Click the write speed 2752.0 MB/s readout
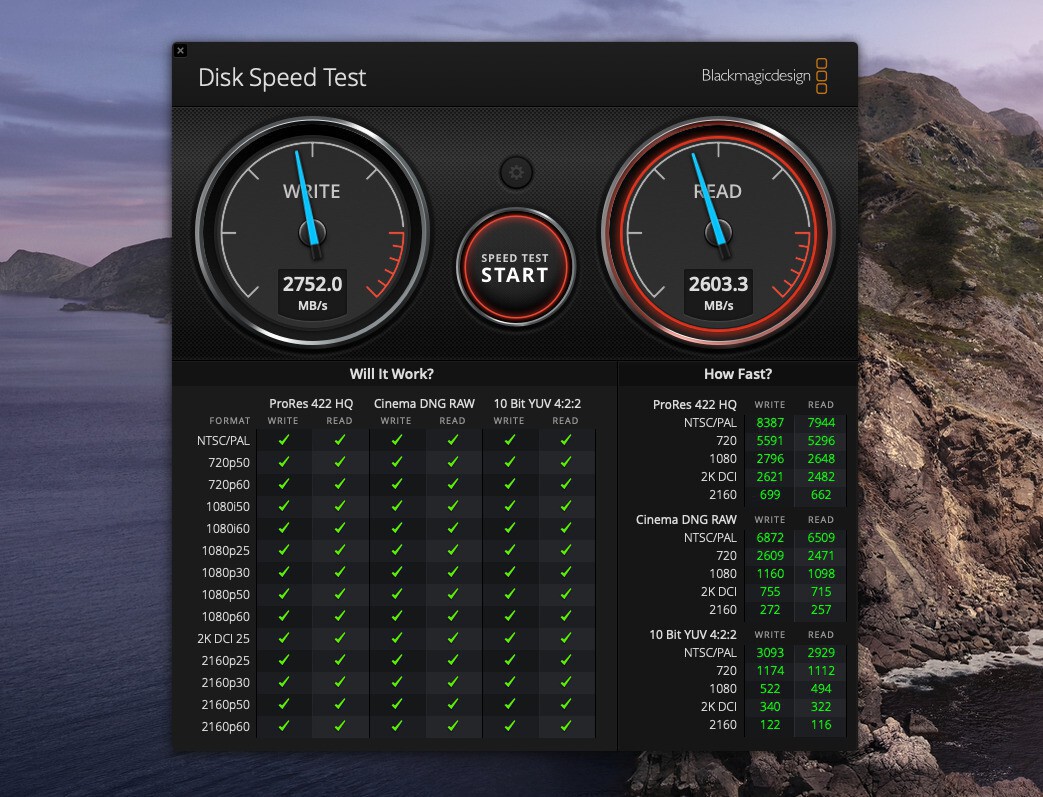The height and width of the screenshot is (797, 1043). (x=313, y=293)
